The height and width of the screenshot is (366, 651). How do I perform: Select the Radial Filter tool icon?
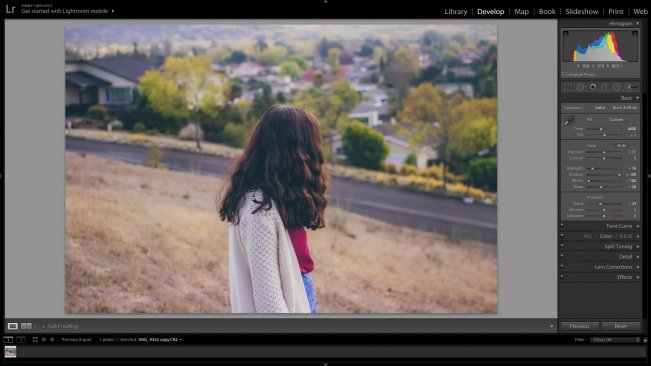pos(617,87)
